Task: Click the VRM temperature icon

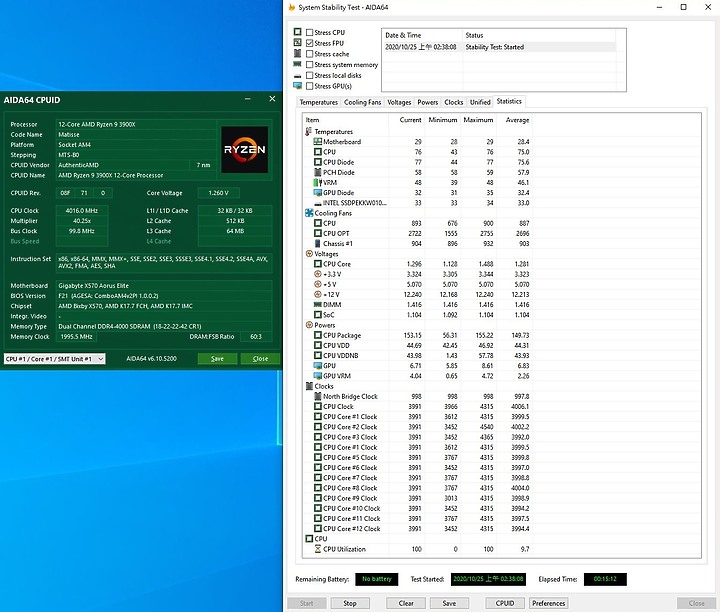Action: tap(316, 183)
